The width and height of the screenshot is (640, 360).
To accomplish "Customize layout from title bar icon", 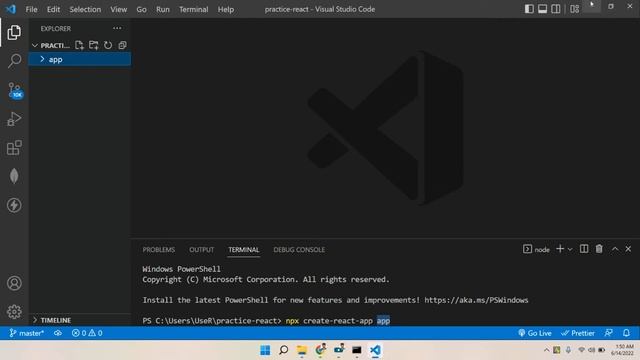I will [574, 9].
